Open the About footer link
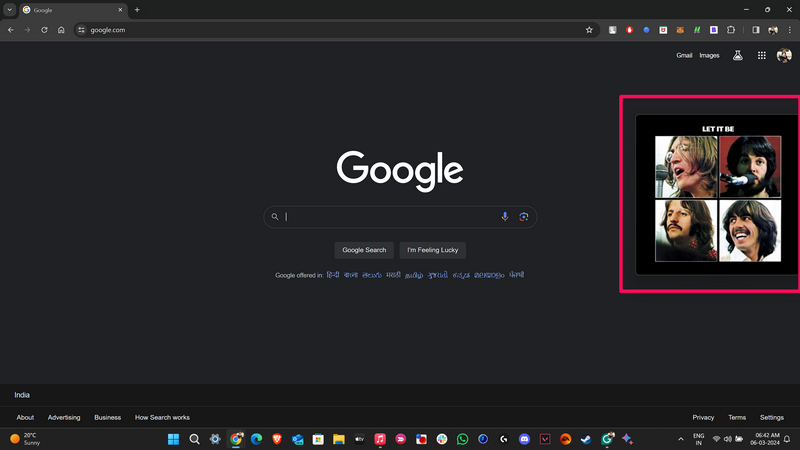This screenshot has height=450, width=800. (25, 417)
